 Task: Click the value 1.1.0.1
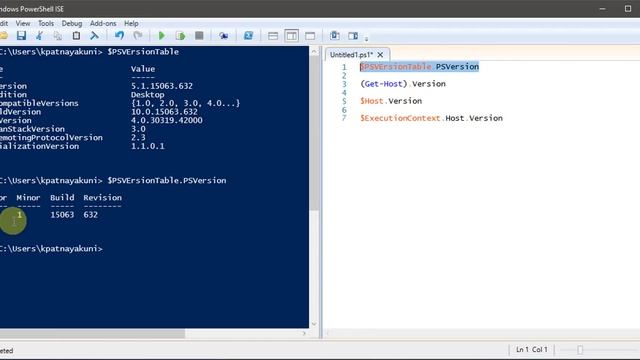pos(147,146)
